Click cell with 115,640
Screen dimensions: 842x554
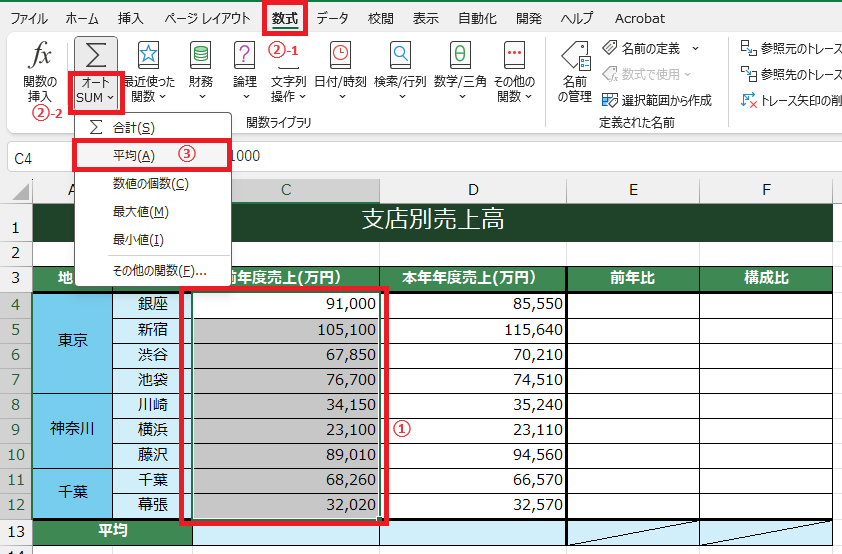click(473, 330)
